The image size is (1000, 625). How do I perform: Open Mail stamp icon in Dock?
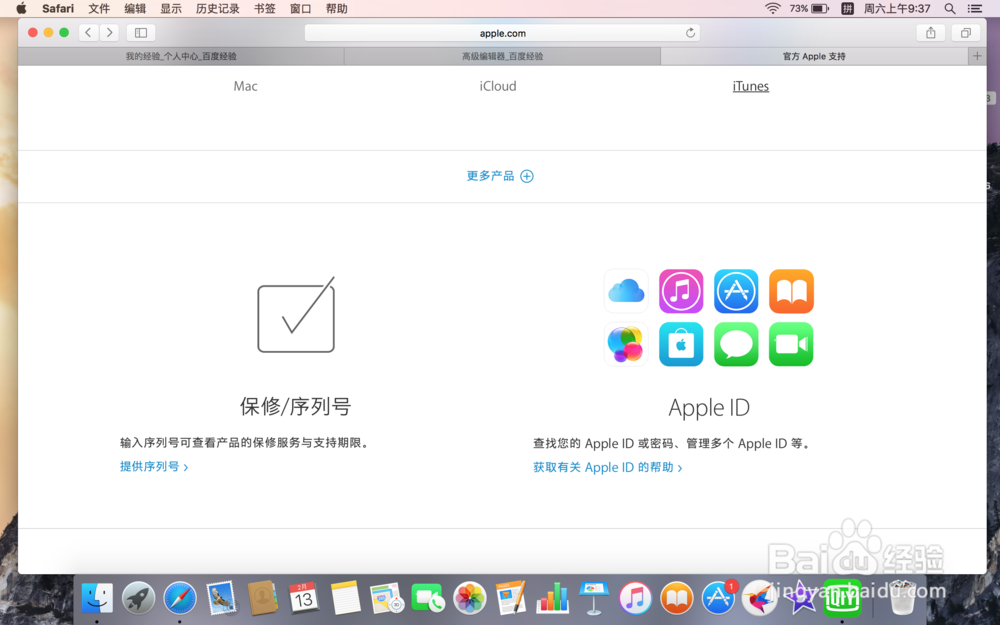click(221, 598)
